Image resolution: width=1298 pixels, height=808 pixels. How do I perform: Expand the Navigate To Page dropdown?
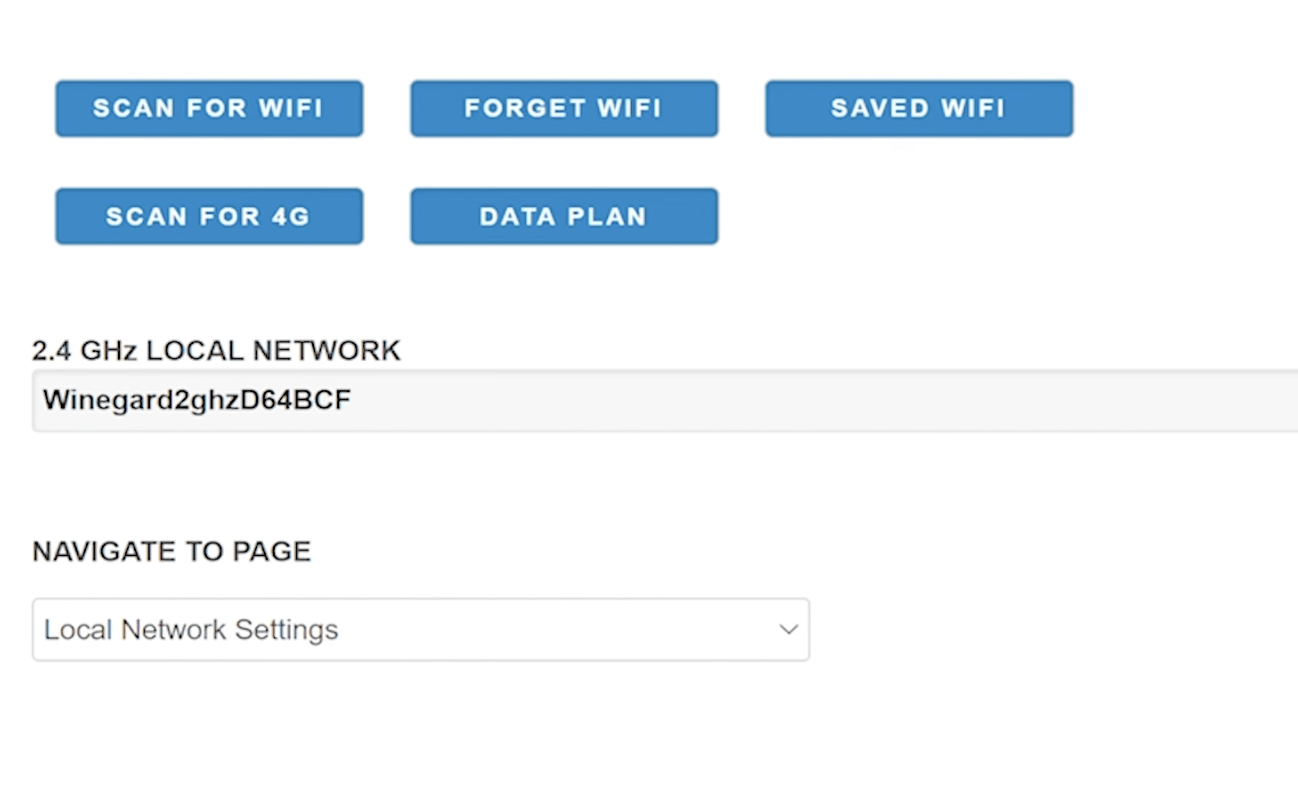[420, 630]
